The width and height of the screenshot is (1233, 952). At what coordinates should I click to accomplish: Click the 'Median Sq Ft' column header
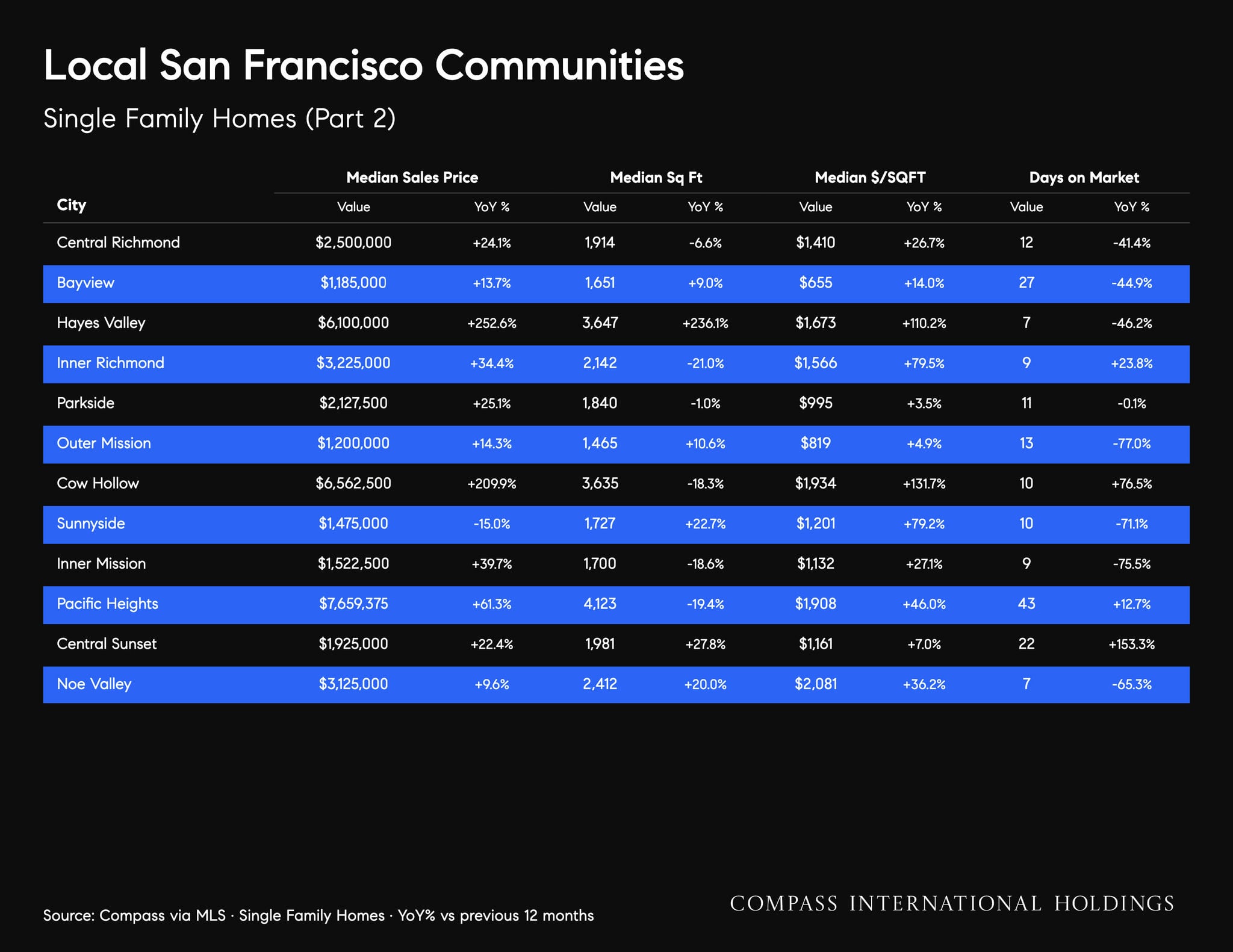pos(656,178)
